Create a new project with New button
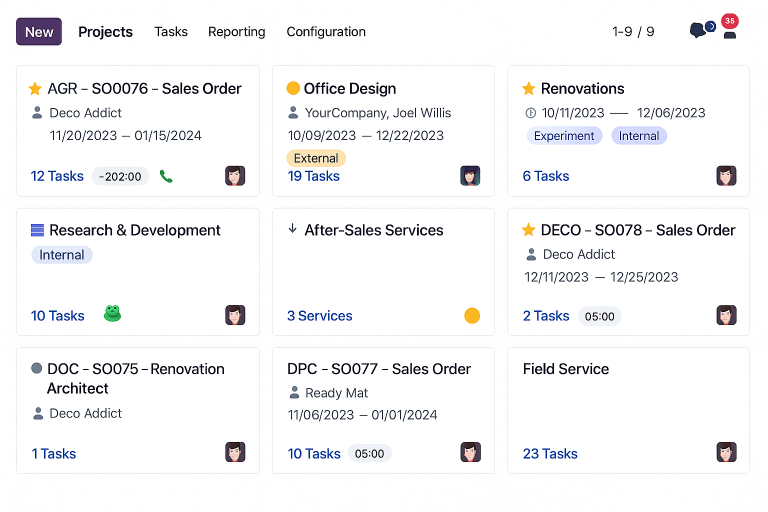 click(39, 32)
